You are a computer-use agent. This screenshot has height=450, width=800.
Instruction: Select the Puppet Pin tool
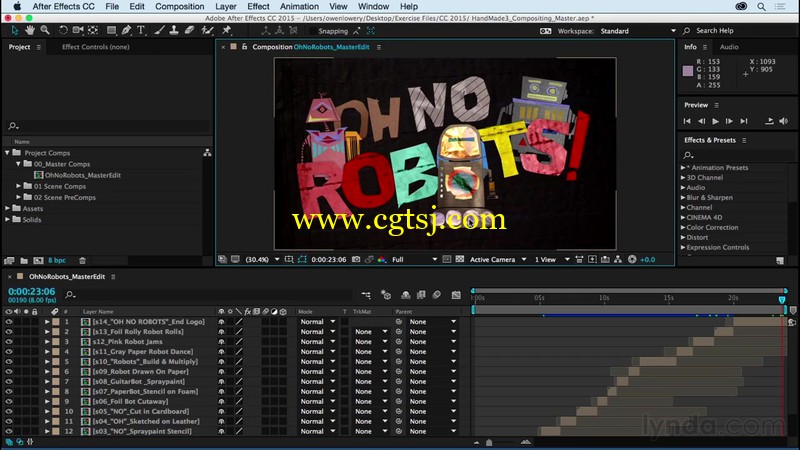pyautogui.click(x=227, y=31)
